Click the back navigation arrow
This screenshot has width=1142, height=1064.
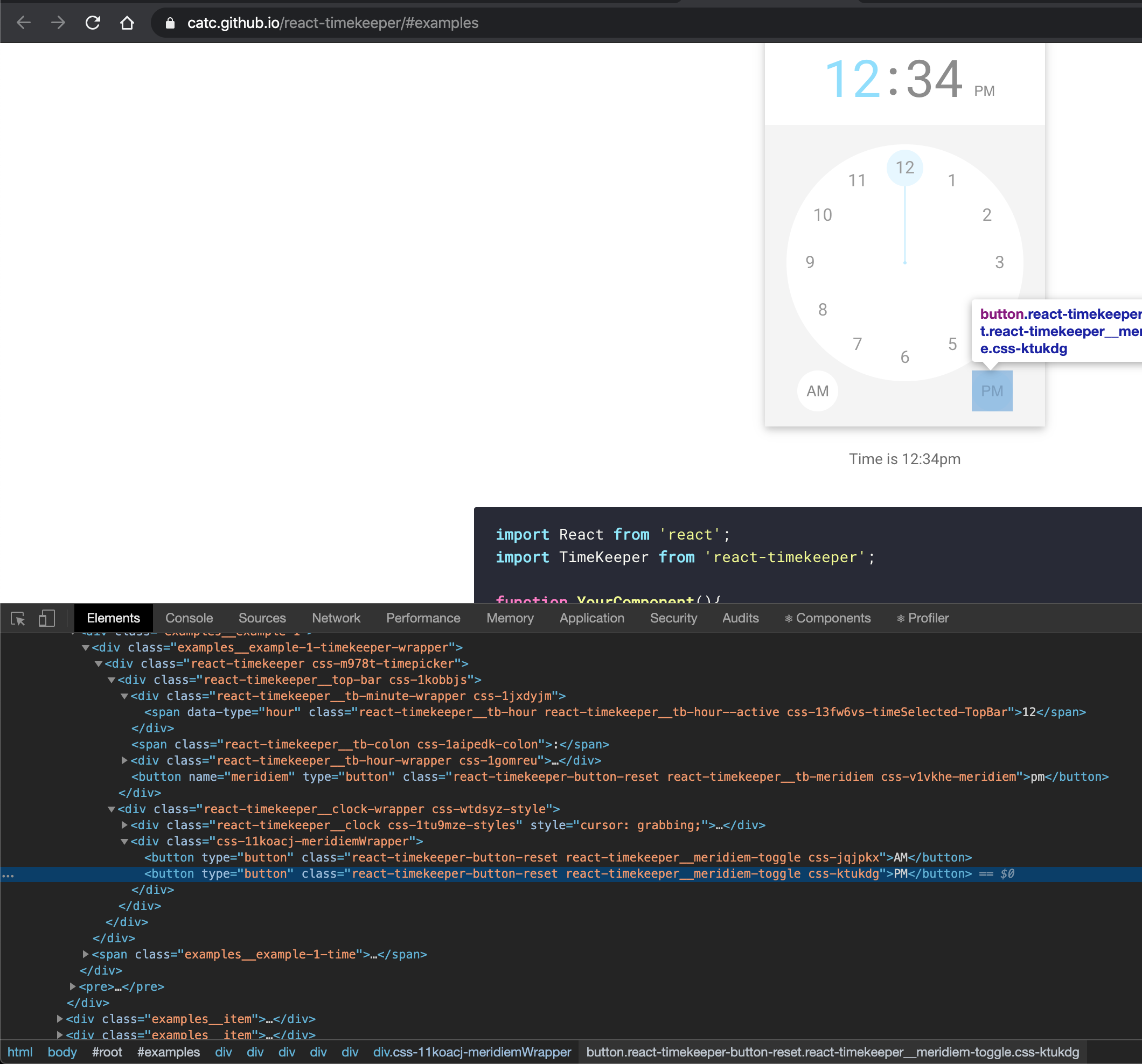pos(23,23)
